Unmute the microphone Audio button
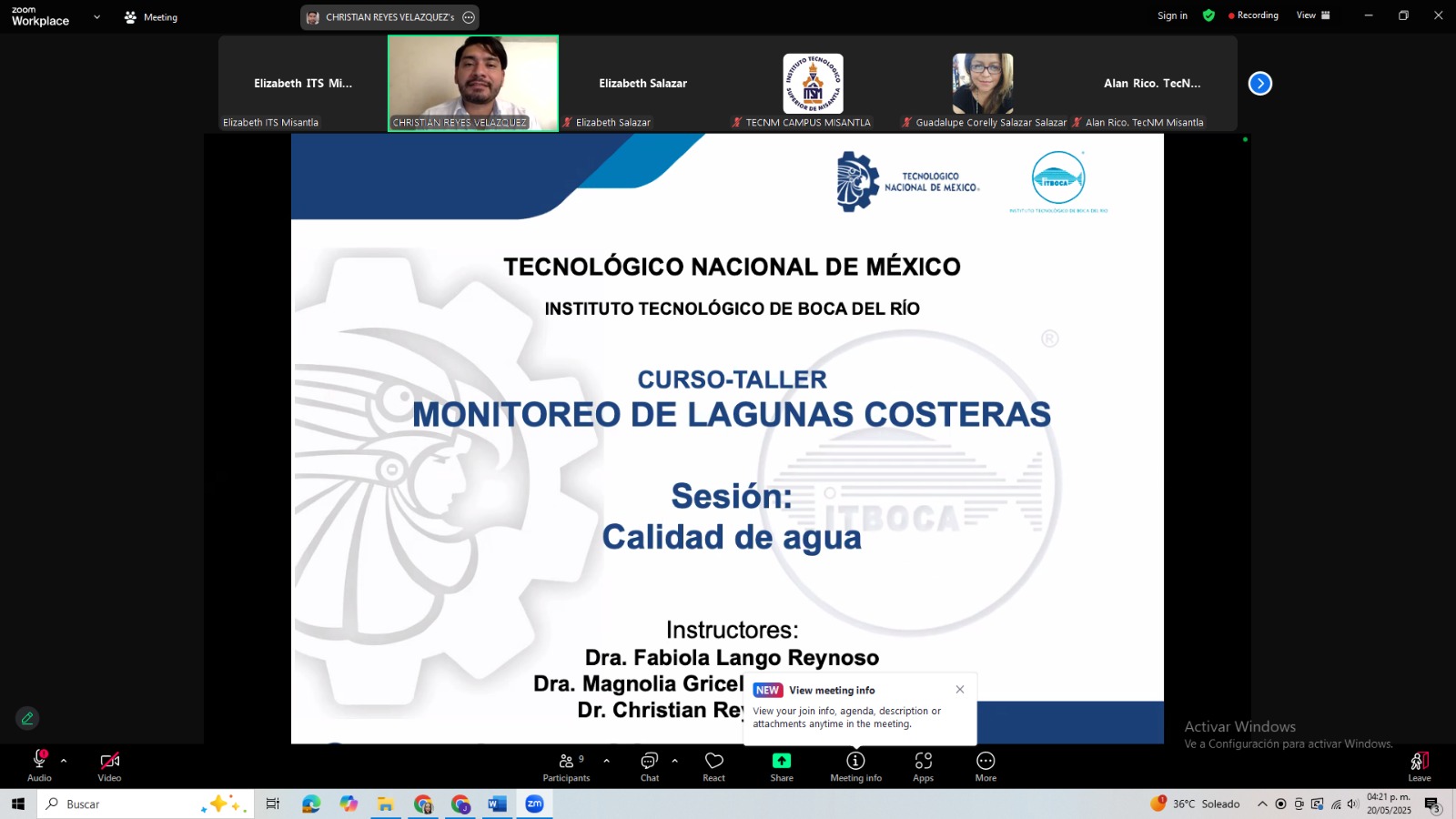1456x819 pixels. (39, 765)
